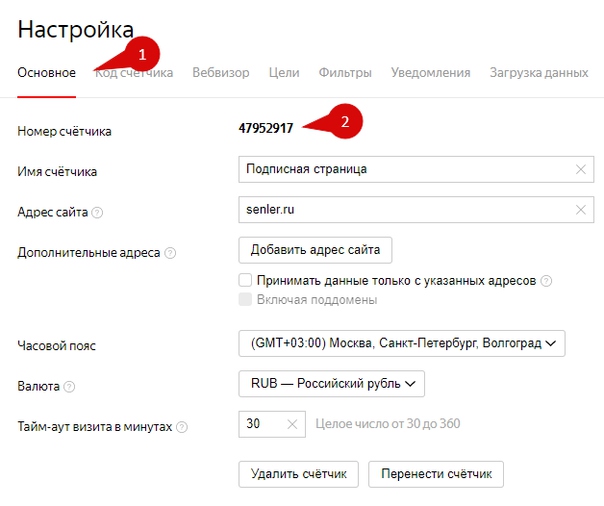
Task: Click help icon beside Принимать данные checkbox label
Action: [546, 281]
